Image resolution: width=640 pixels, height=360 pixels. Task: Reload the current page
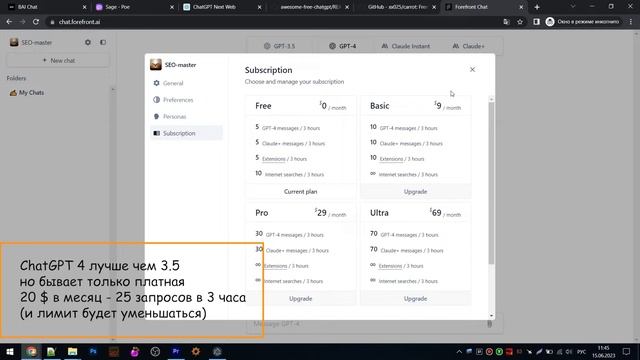[x=36, y=22]
